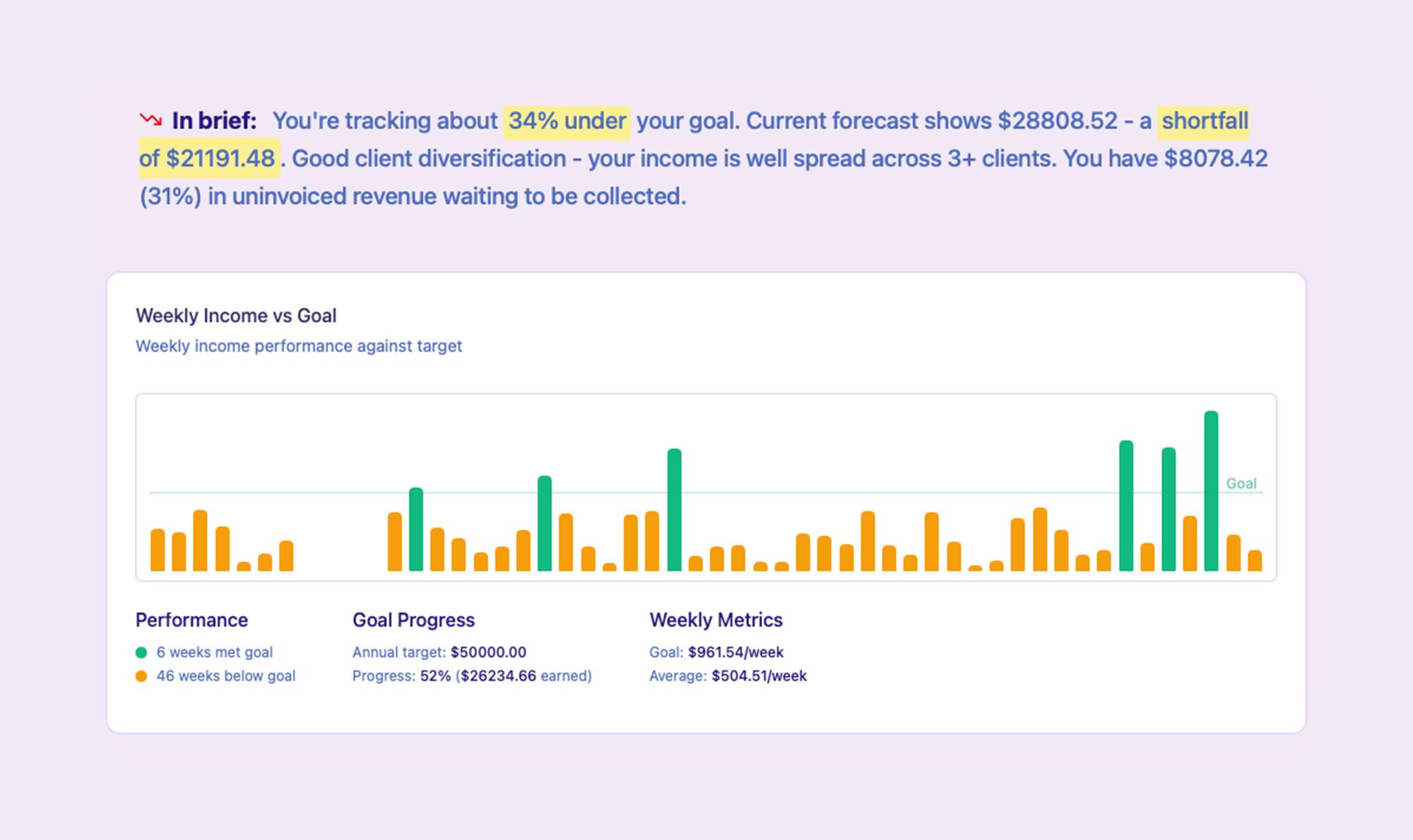Click the average $504.51/week value
The height and width of the screenshot is (840, 1413).
click(759, 676)
